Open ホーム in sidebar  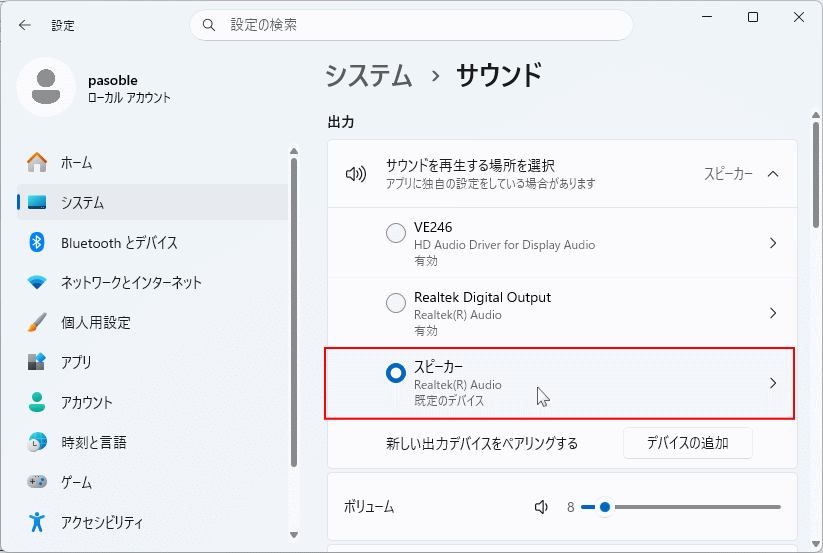click(152, 163)
